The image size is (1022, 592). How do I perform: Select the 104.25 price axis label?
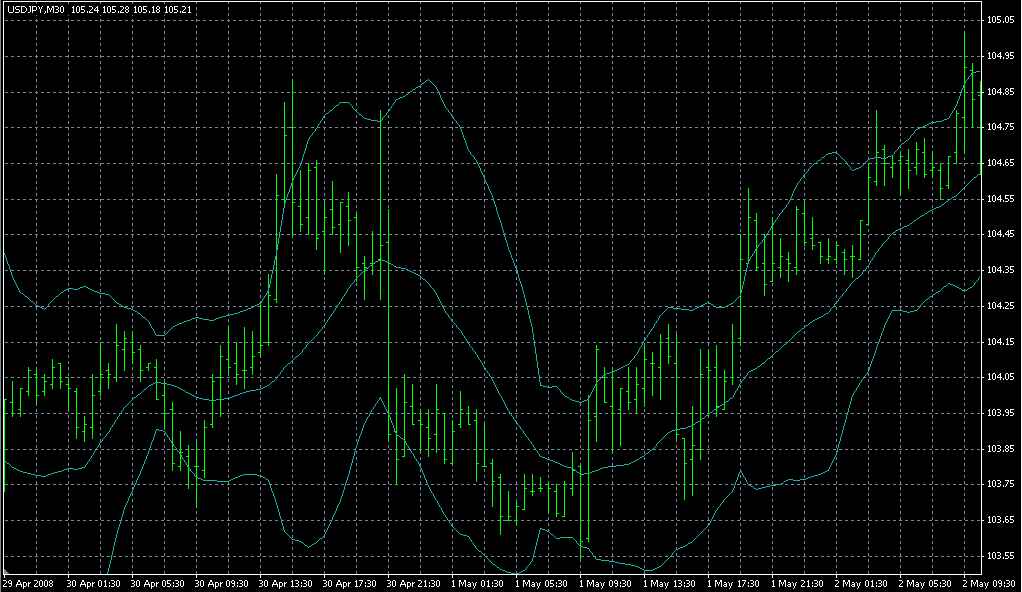(1000, 306)
